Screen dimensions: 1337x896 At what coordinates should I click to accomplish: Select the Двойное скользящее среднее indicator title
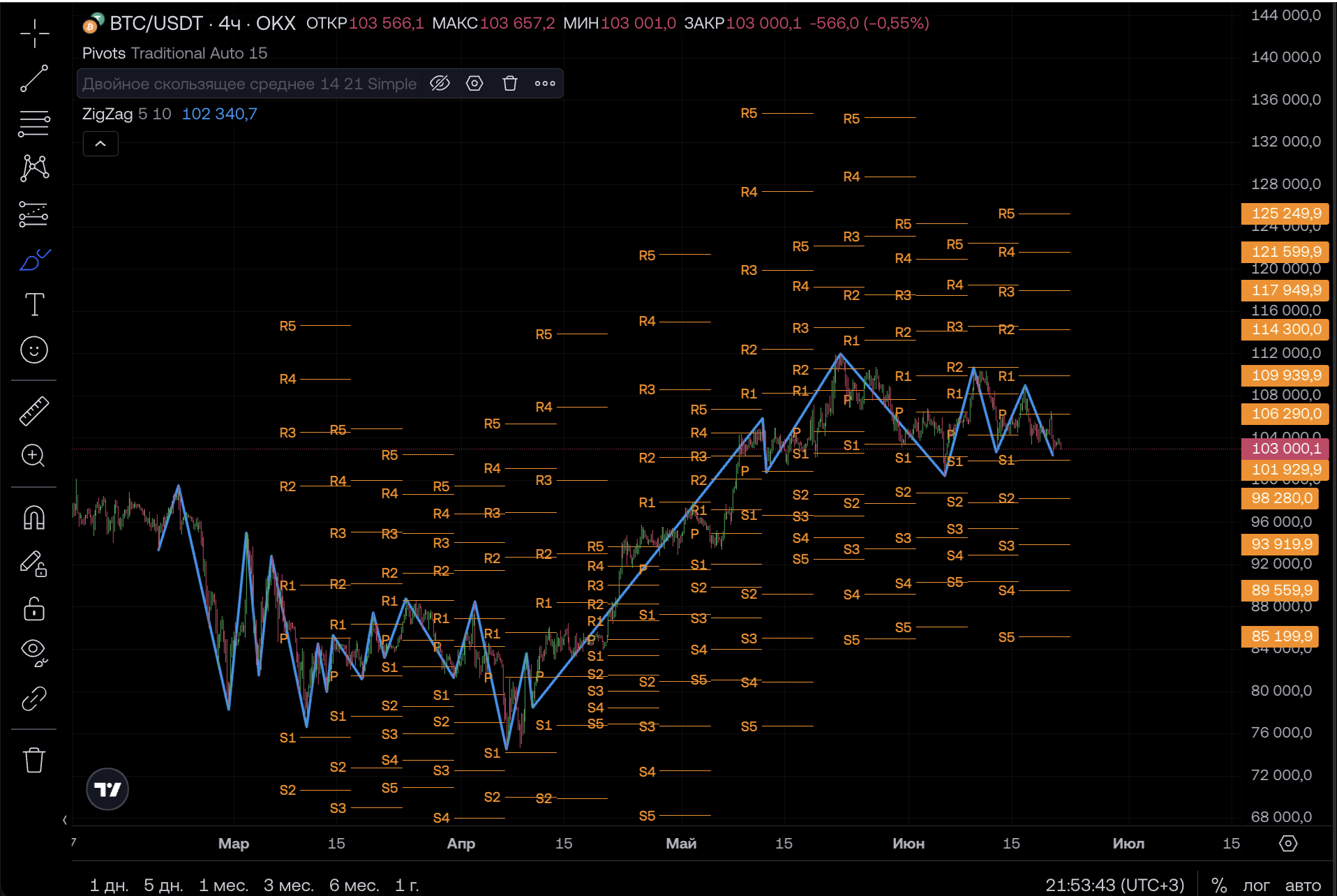249,84
